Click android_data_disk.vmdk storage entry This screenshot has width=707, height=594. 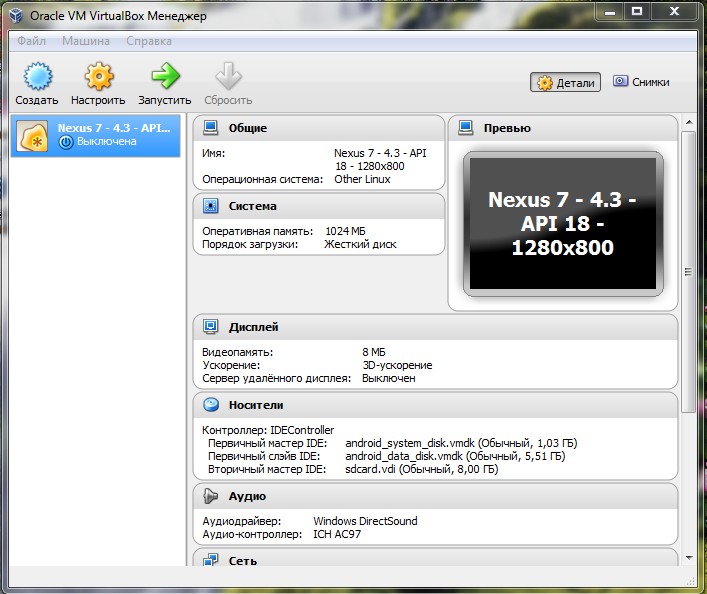pos(455,456)
